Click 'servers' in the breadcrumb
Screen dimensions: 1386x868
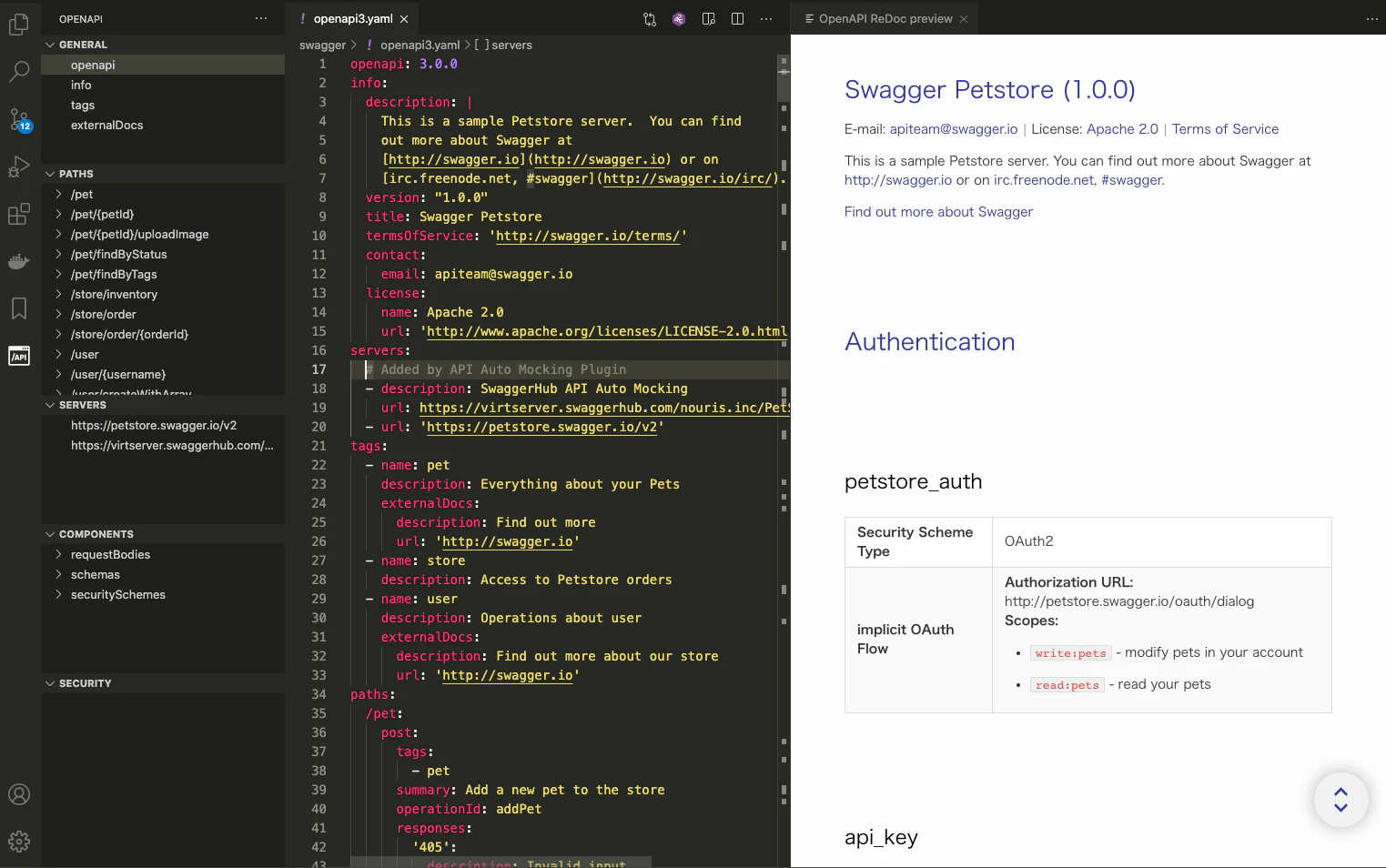click(x=511, y=45)
